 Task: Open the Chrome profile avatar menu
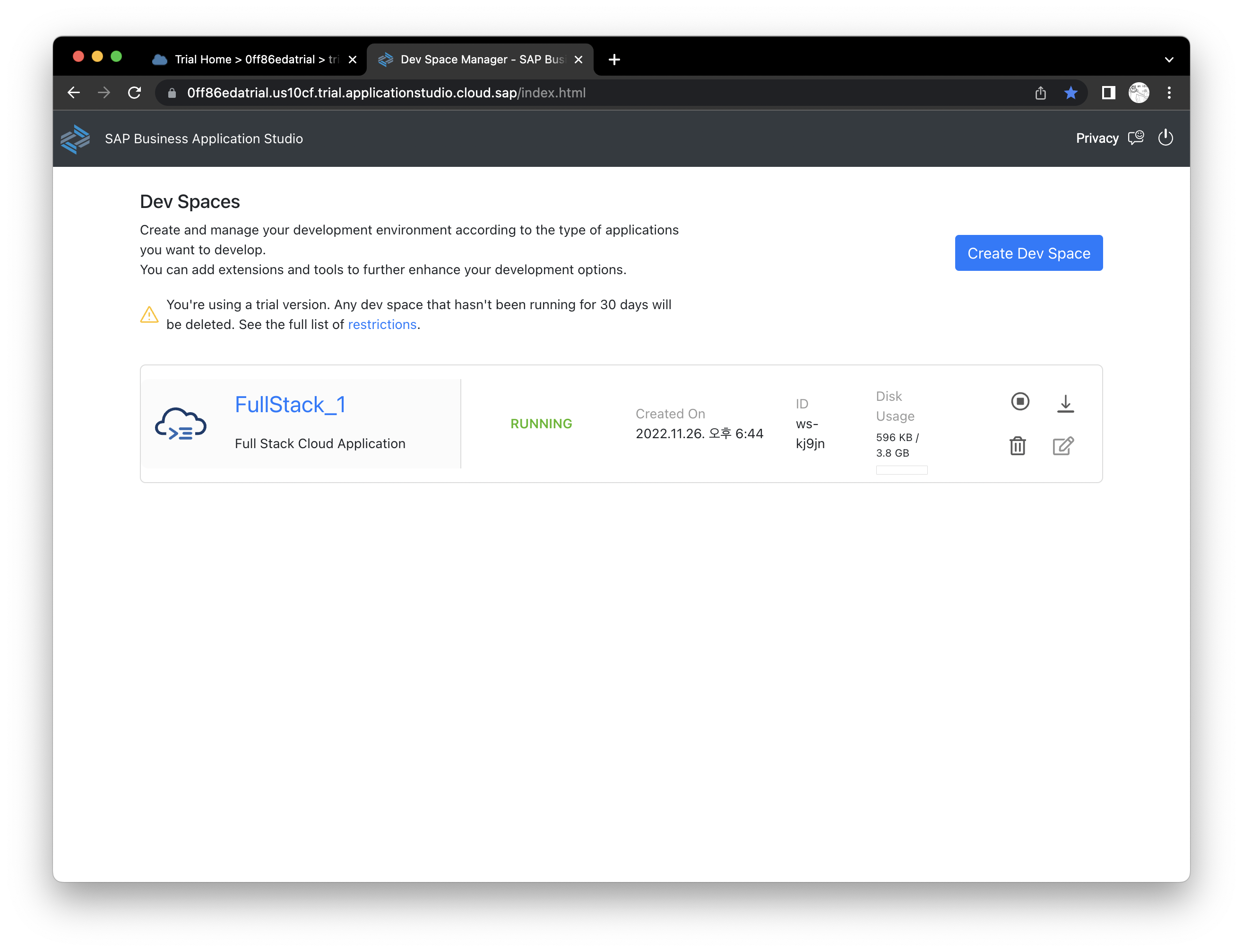click(1138, 93)
